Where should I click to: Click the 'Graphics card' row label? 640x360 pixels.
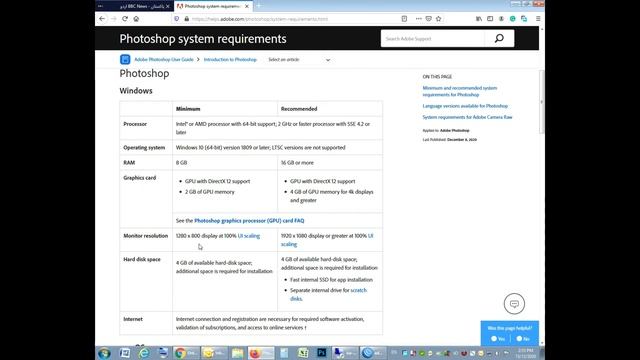pyautogui.click(x=140, y=178)
